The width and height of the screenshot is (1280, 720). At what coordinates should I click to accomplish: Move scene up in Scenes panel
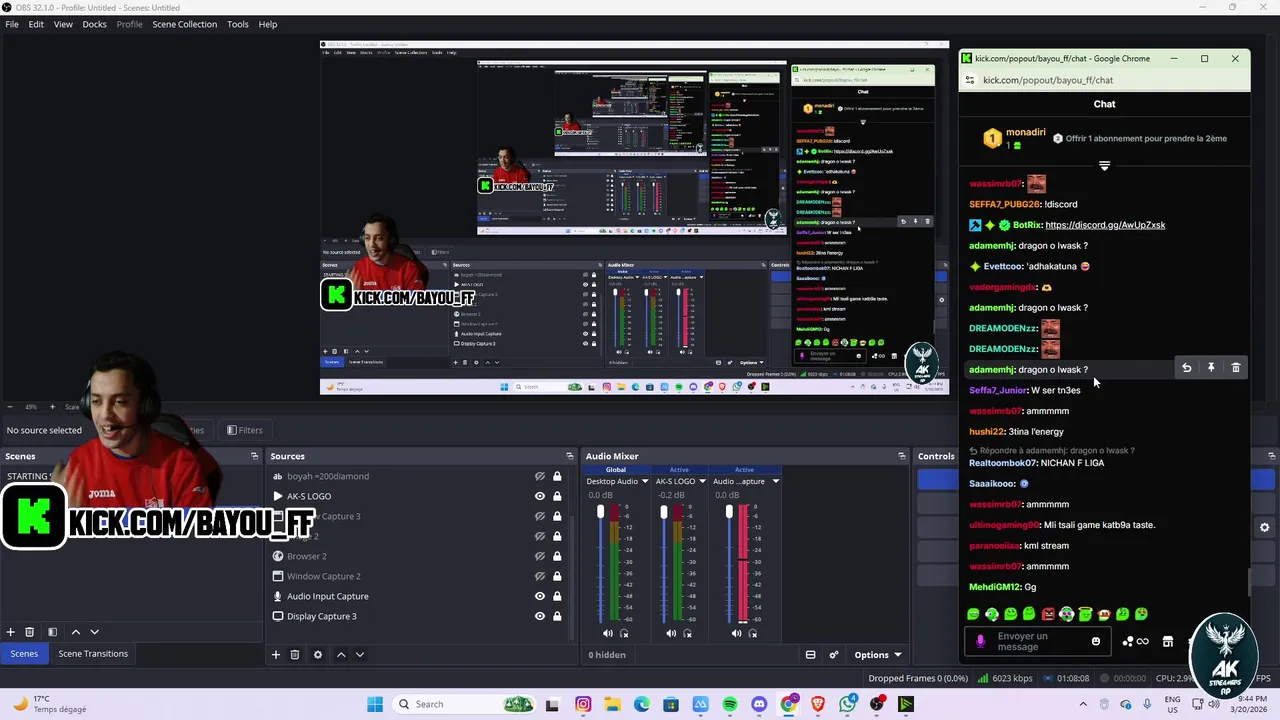(76, 632)
